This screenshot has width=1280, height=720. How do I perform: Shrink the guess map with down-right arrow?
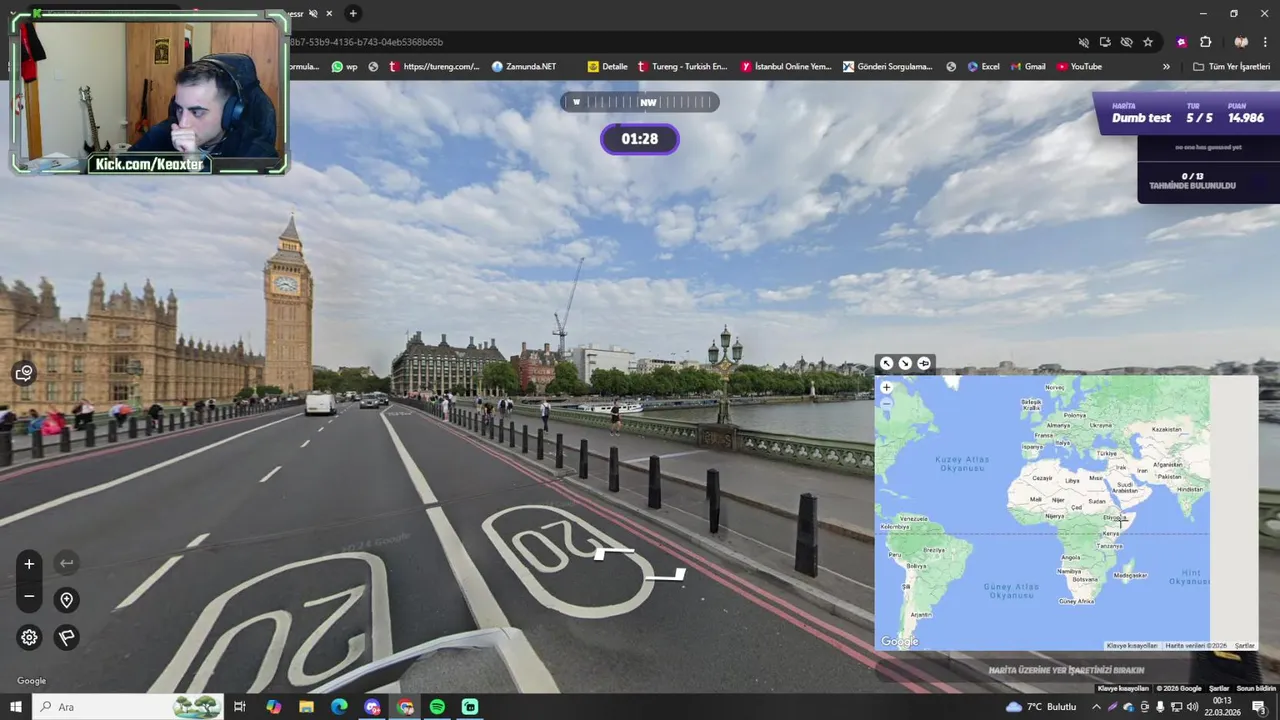point(905,363)
